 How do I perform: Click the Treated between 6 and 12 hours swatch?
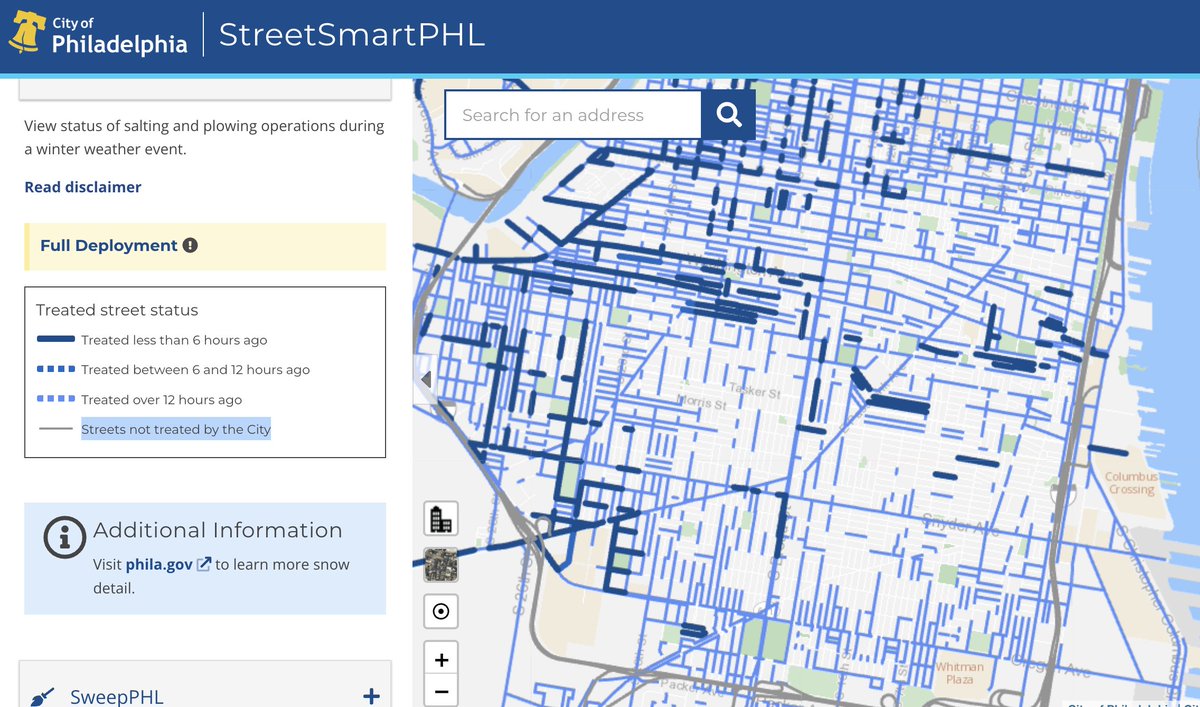[56, 369]
